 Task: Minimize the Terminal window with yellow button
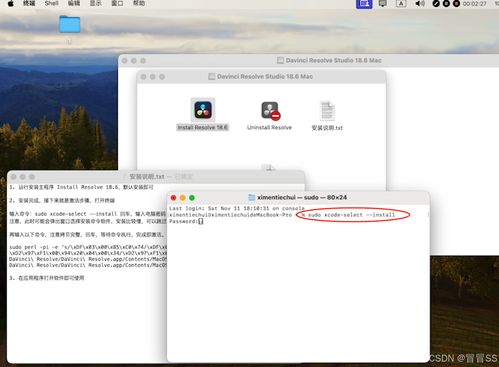(x=183, y=198)
